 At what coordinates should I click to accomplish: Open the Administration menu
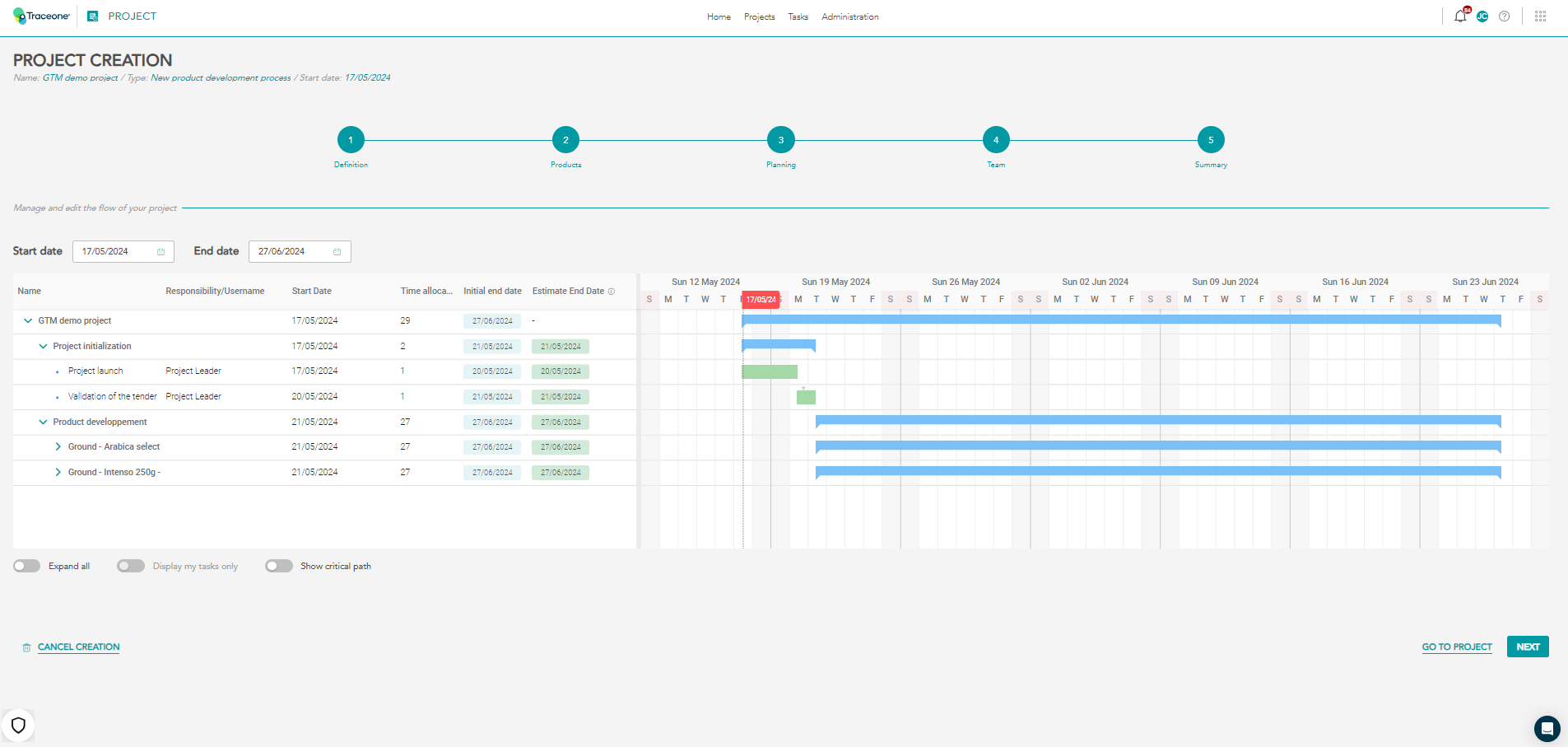coord(849,16)
